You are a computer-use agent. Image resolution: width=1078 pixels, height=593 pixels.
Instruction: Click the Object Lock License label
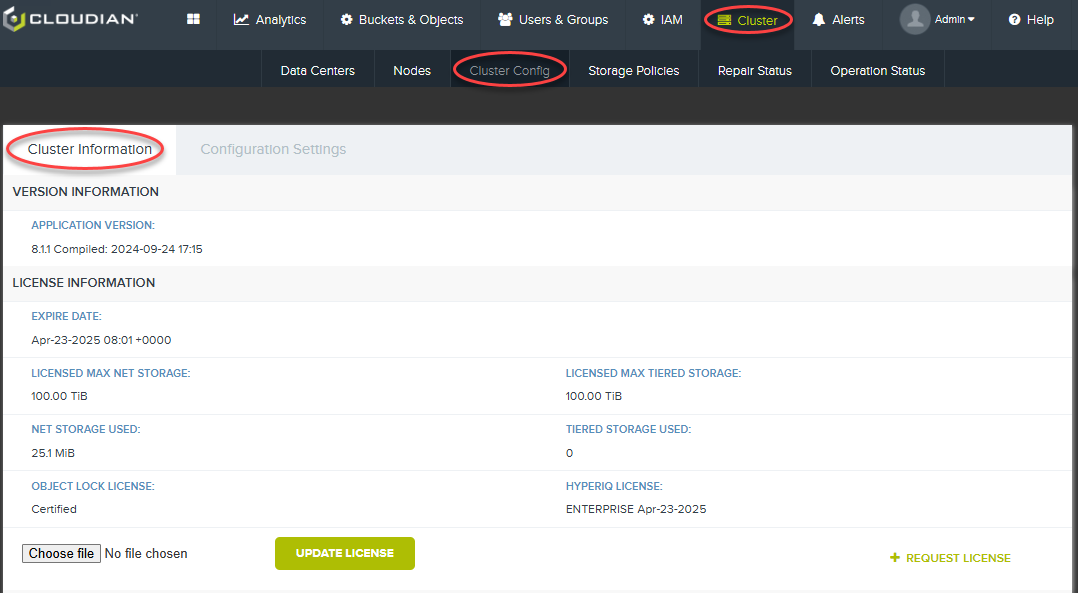pyautogui.click(x=93, y=486)
